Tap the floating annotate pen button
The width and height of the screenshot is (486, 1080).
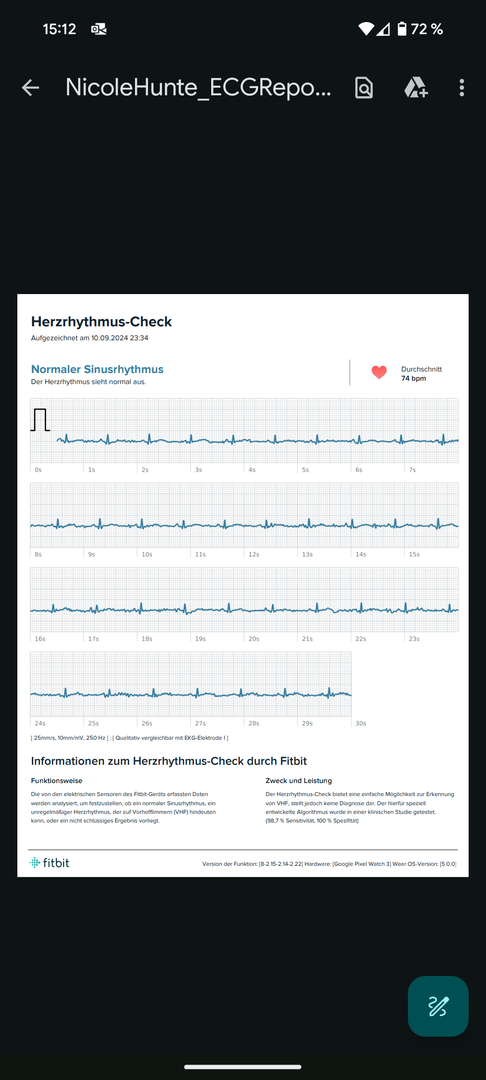click(438, 1006)
